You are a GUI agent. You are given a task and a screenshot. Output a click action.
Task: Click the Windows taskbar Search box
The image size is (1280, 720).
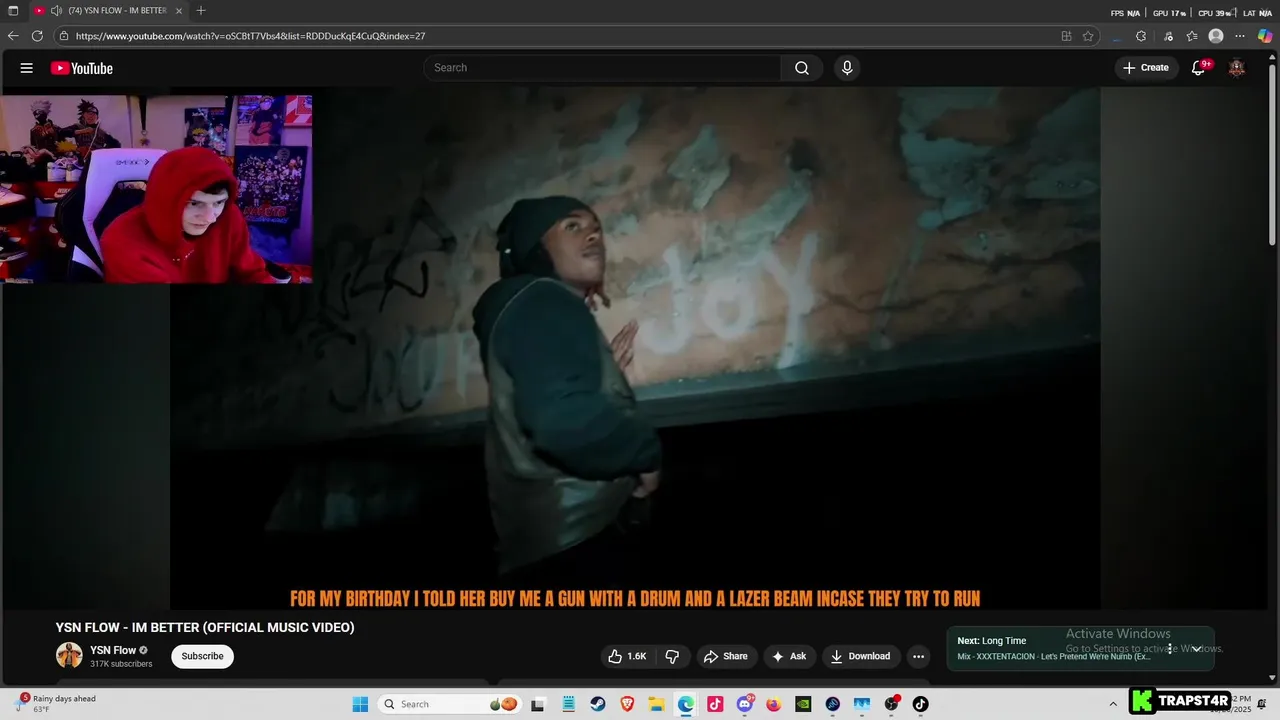[450, 704]
